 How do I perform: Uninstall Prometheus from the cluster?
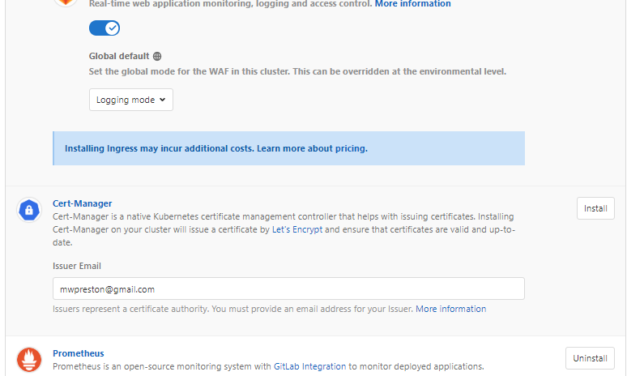(x=590, y=358)
